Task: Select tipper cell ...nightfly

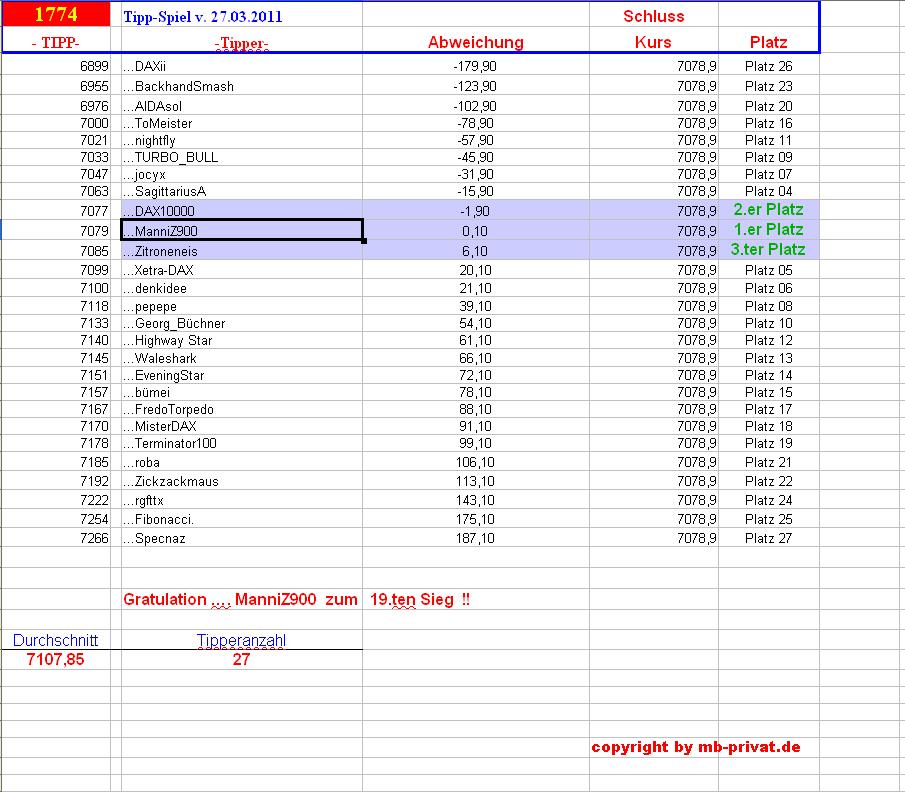Action: (242, 140)
